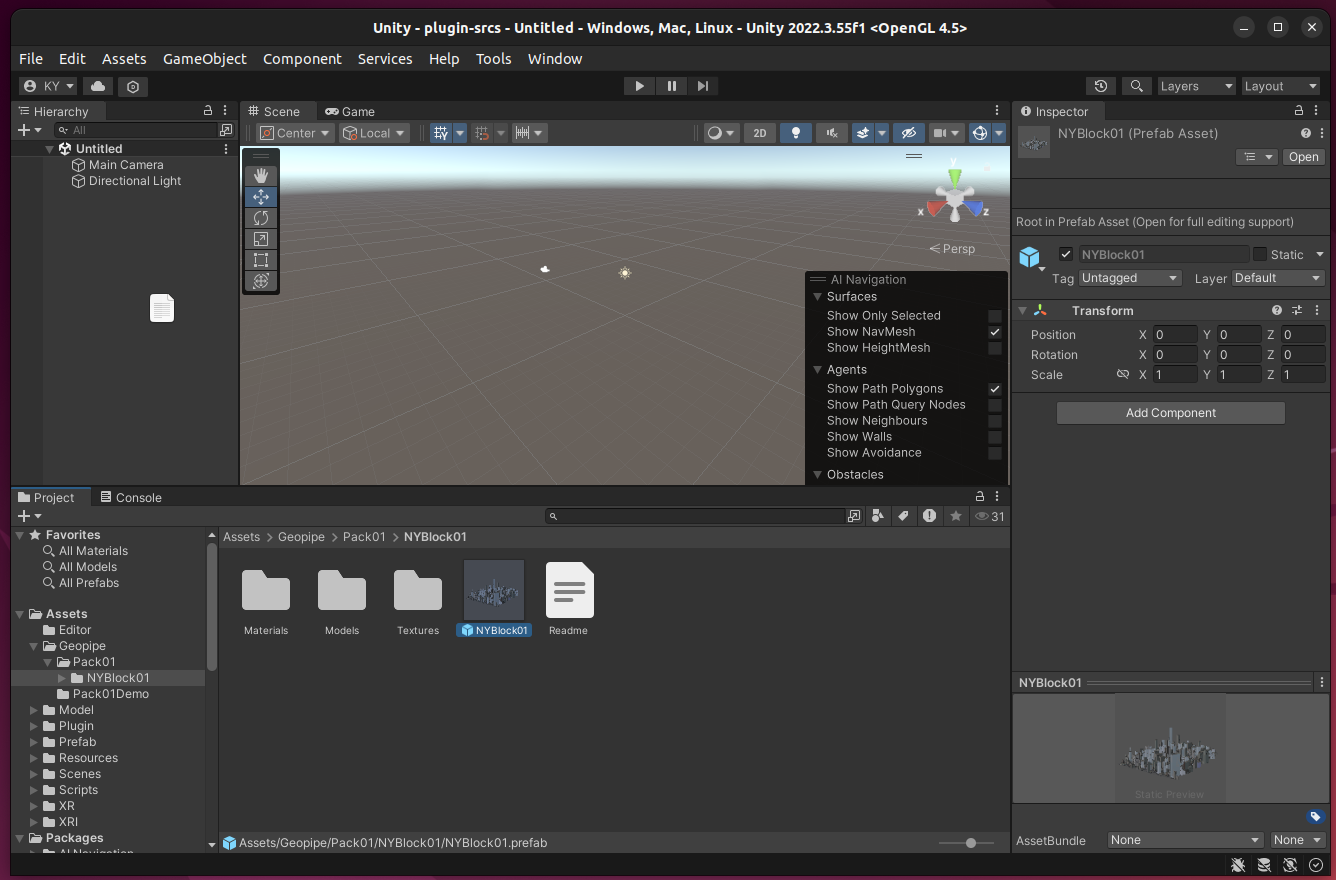The image size is (1336, 880).
Task: Toggle favorites star in Project toolbar
Action: (x=956, y=516)
